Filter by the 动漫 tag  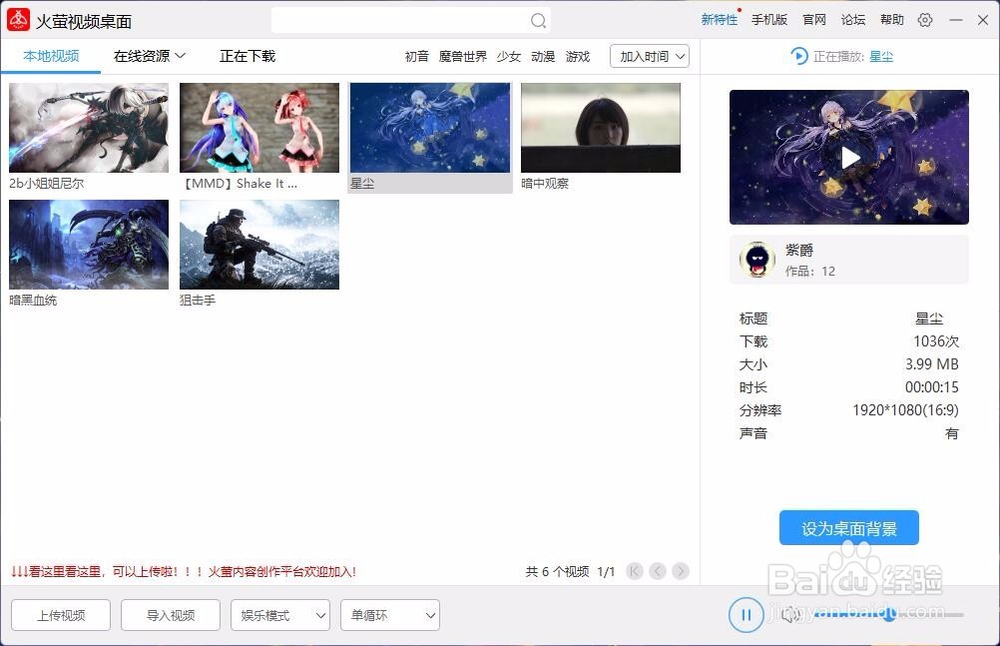click(543, 57)
